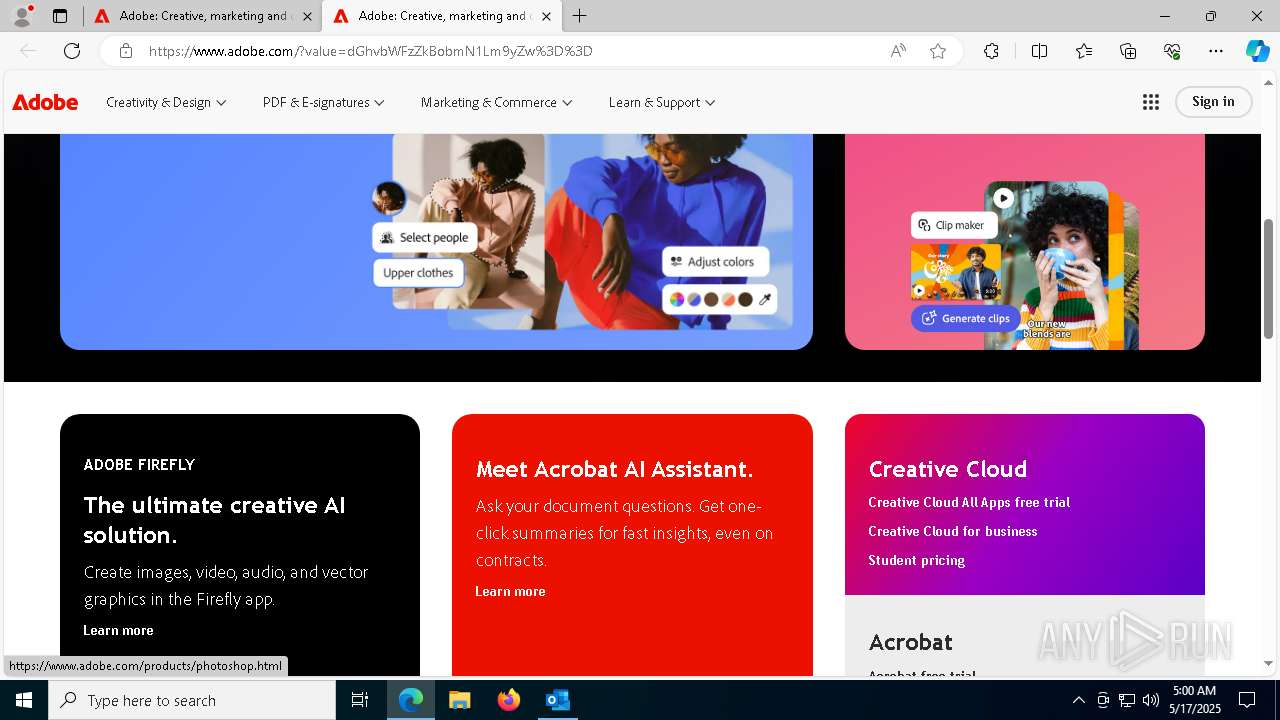Click Adjust colors chip

point(716,261)
